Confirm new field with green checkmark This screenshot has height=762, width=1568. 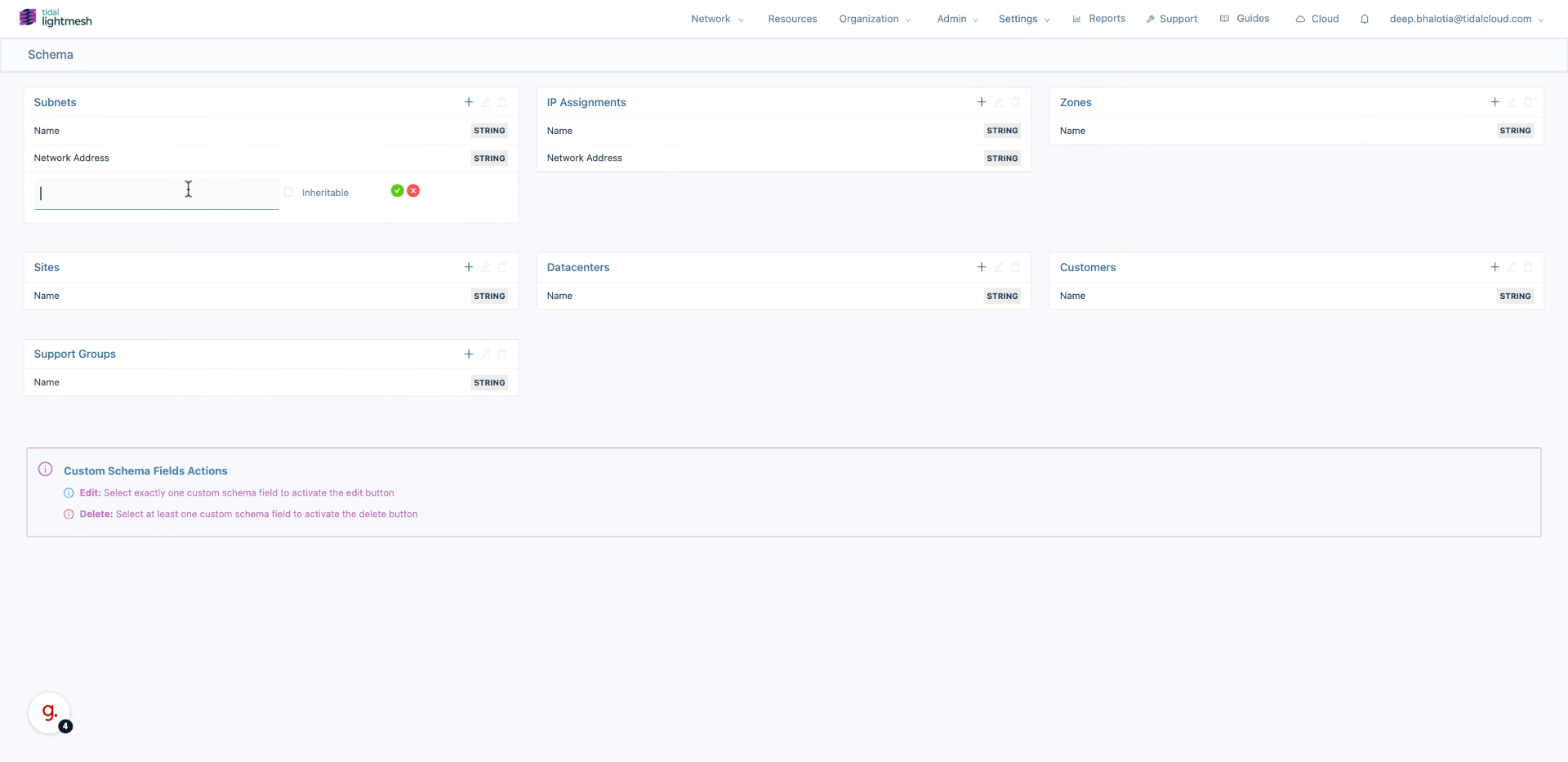pyautogui.click(x=397, y=191)
